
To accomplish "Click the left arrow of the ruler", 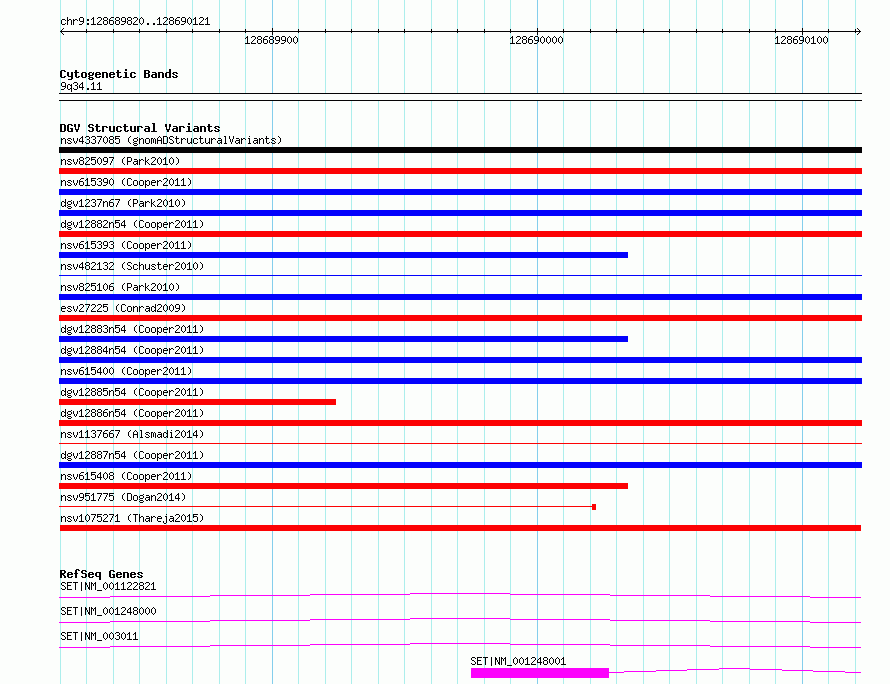I will coord(62,32).
